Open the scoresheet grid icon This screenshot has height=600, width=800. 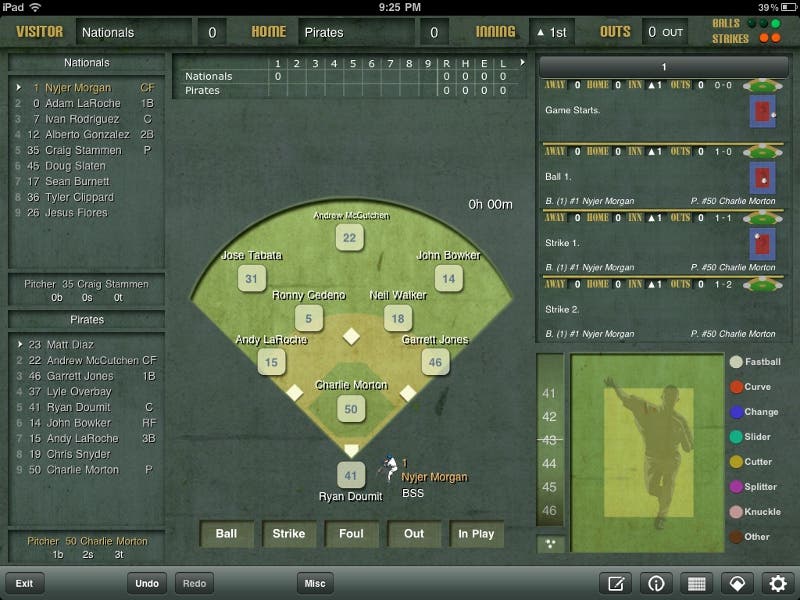(696, 584)
